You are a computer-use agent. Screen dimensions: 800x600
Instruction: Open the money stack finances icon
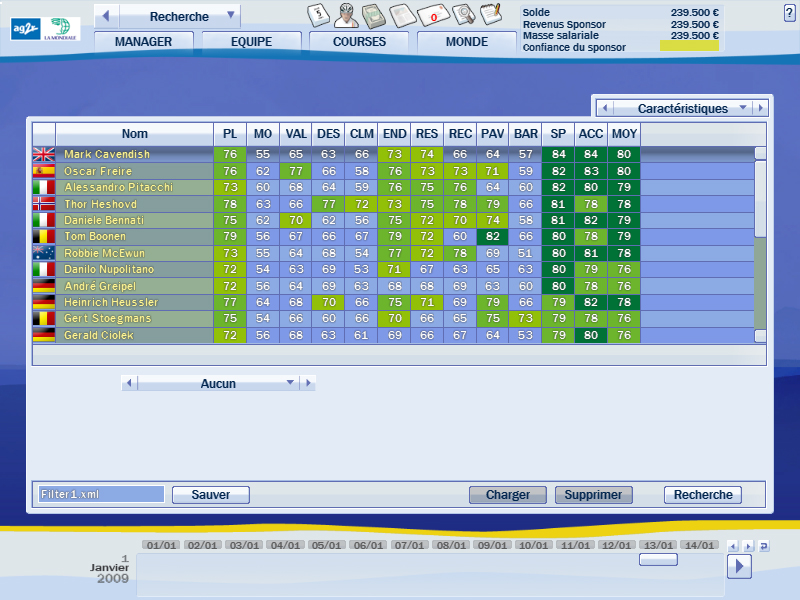[374, 15]
